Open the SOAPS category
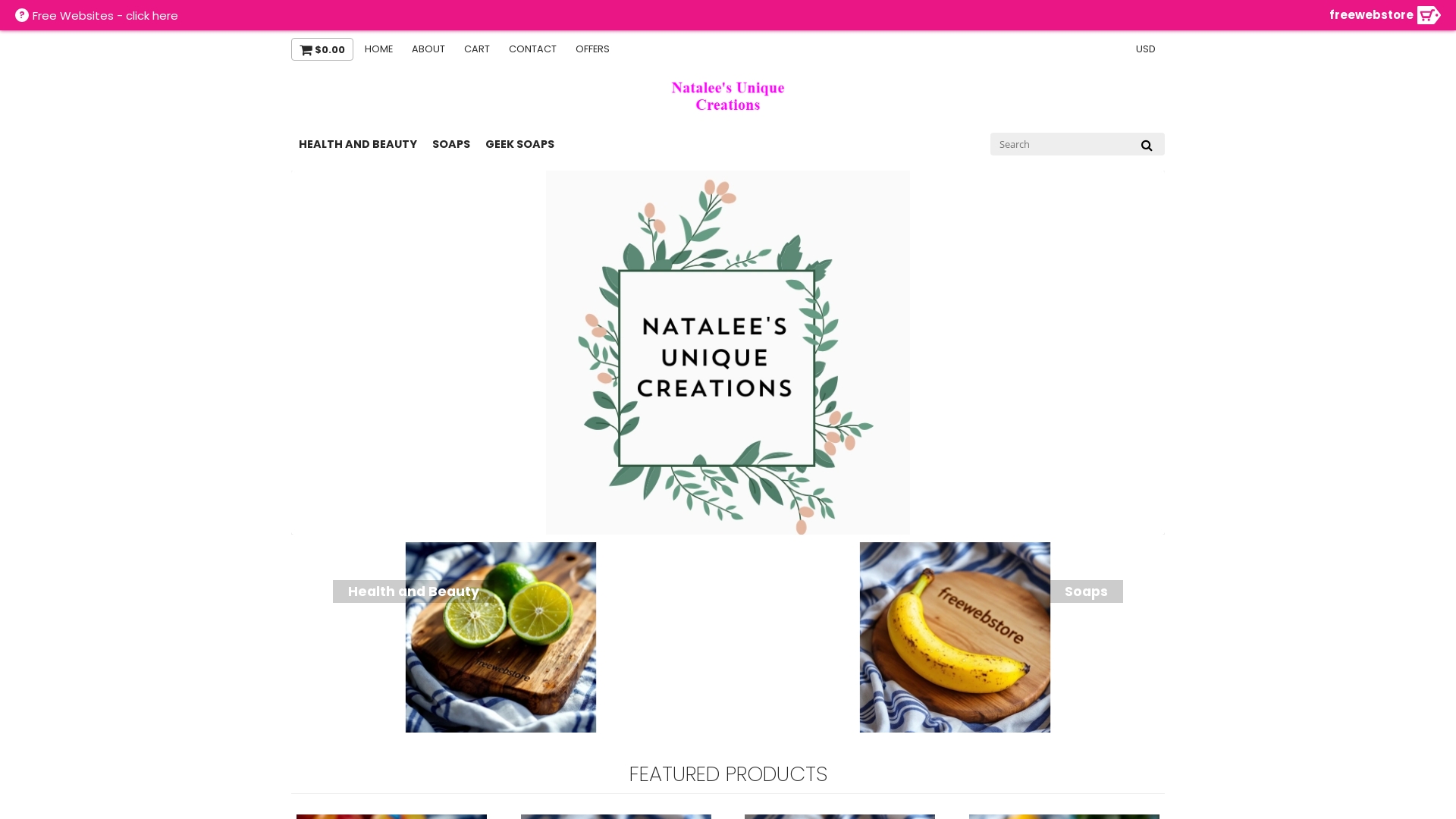Image resolution: width=1456 pixels, height=819 pixels. [x=451, y=144]
